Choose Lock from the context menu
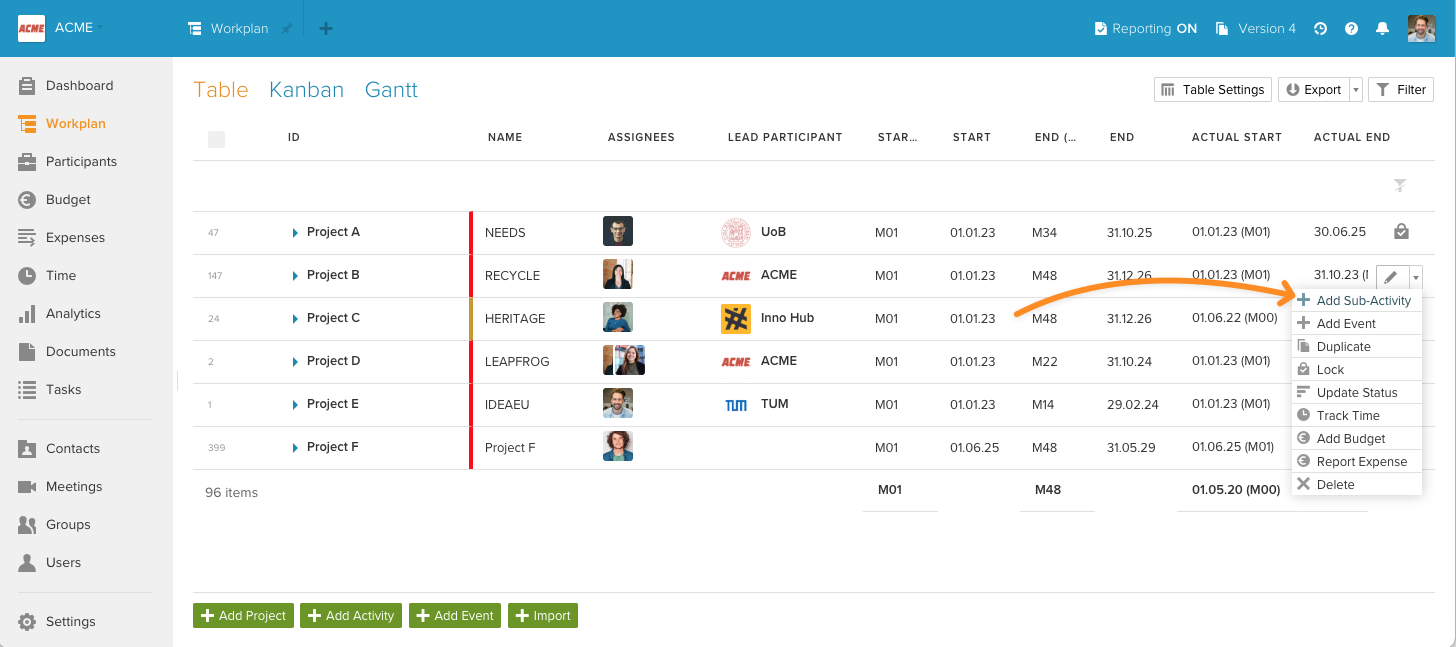1456x647 pixels. coord(1357,369)
